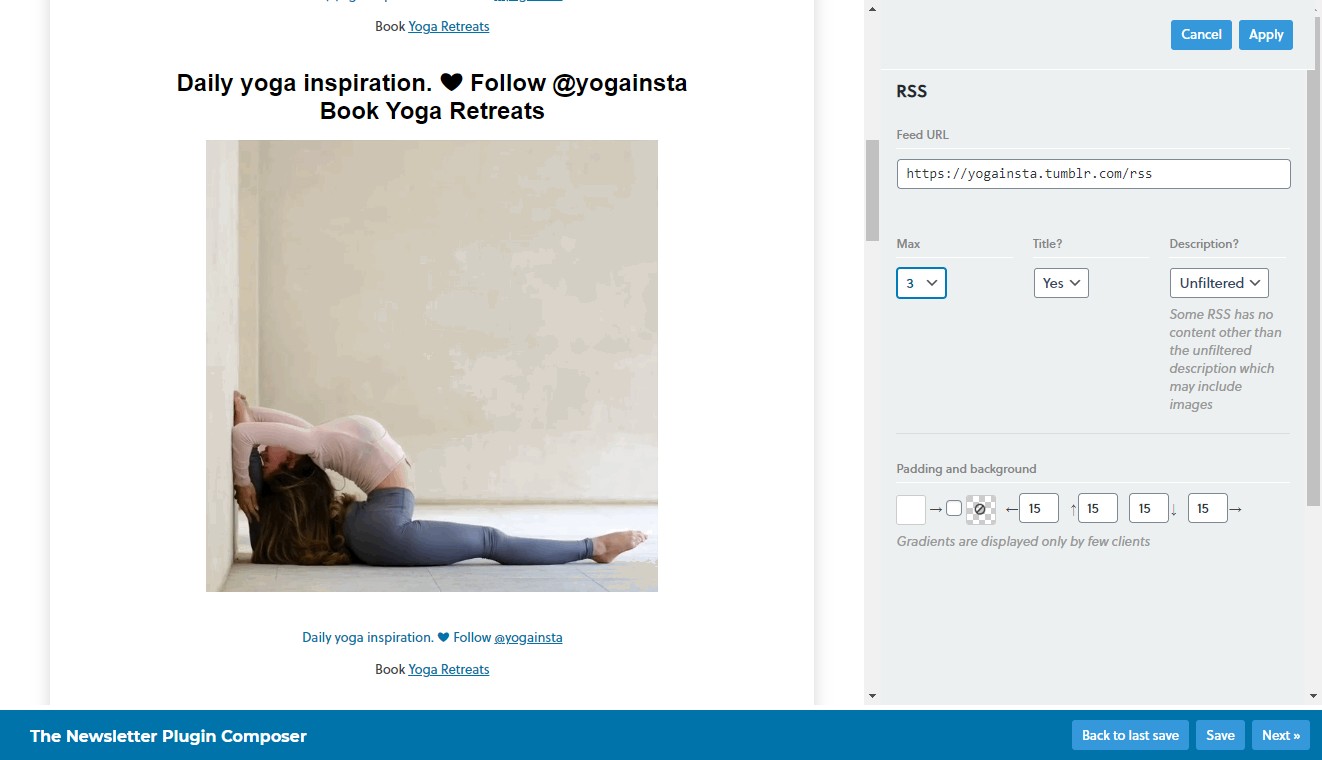
Task: Click Back to last save
Action: click(x=1130, y=735)
